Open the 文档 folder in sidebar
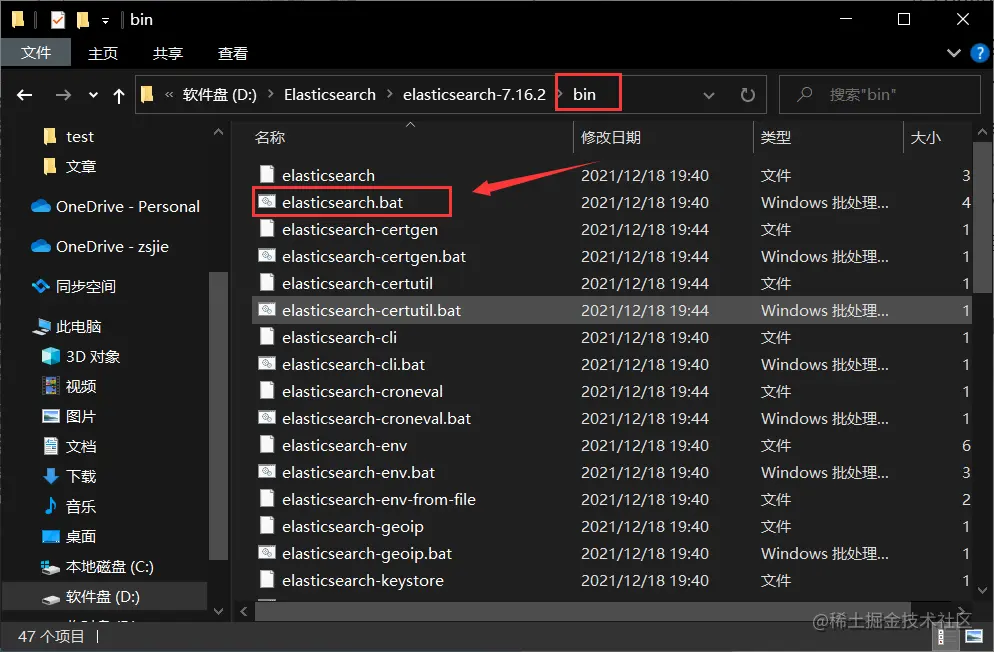The width and height of the screenshot is (994, 652). point(81,447)
